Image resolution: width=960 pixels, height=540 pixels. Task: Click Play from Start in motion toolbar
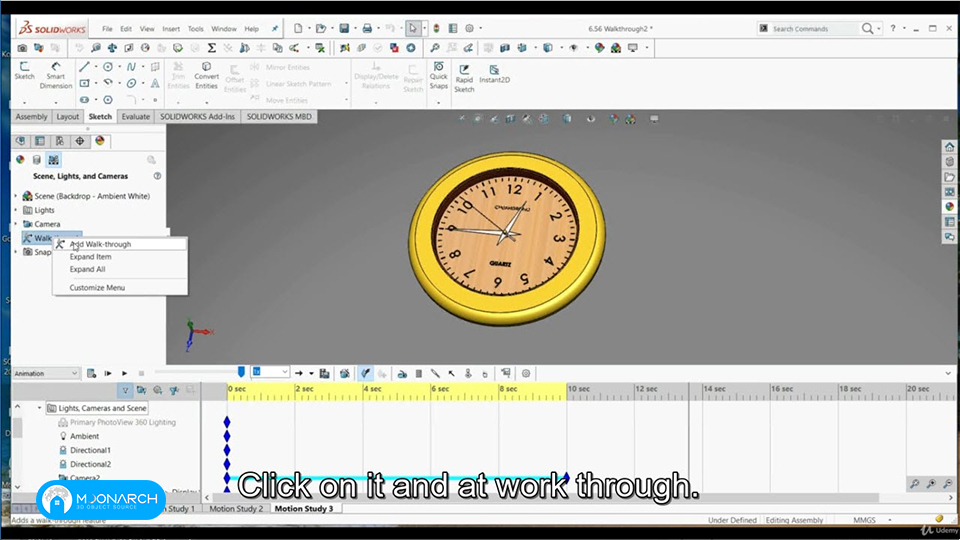pyautogui.click(x=108, y=373)
